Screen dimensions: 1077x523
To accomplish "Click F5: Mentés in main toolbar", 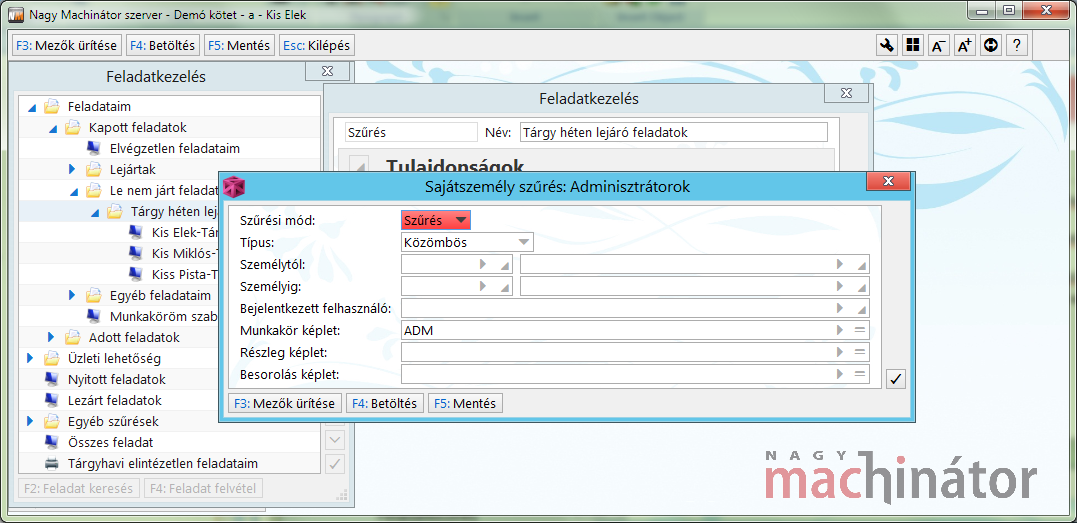I will [240, 46].
